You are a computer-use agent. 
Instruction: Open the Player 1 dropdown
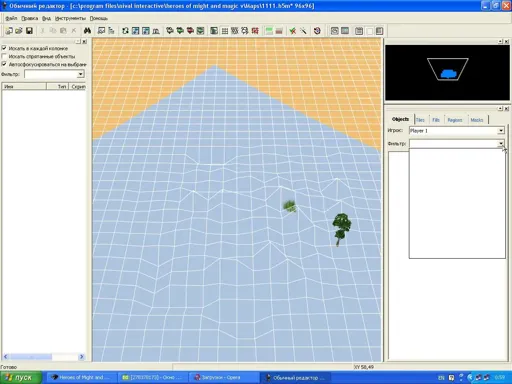(x=501, y=131)
